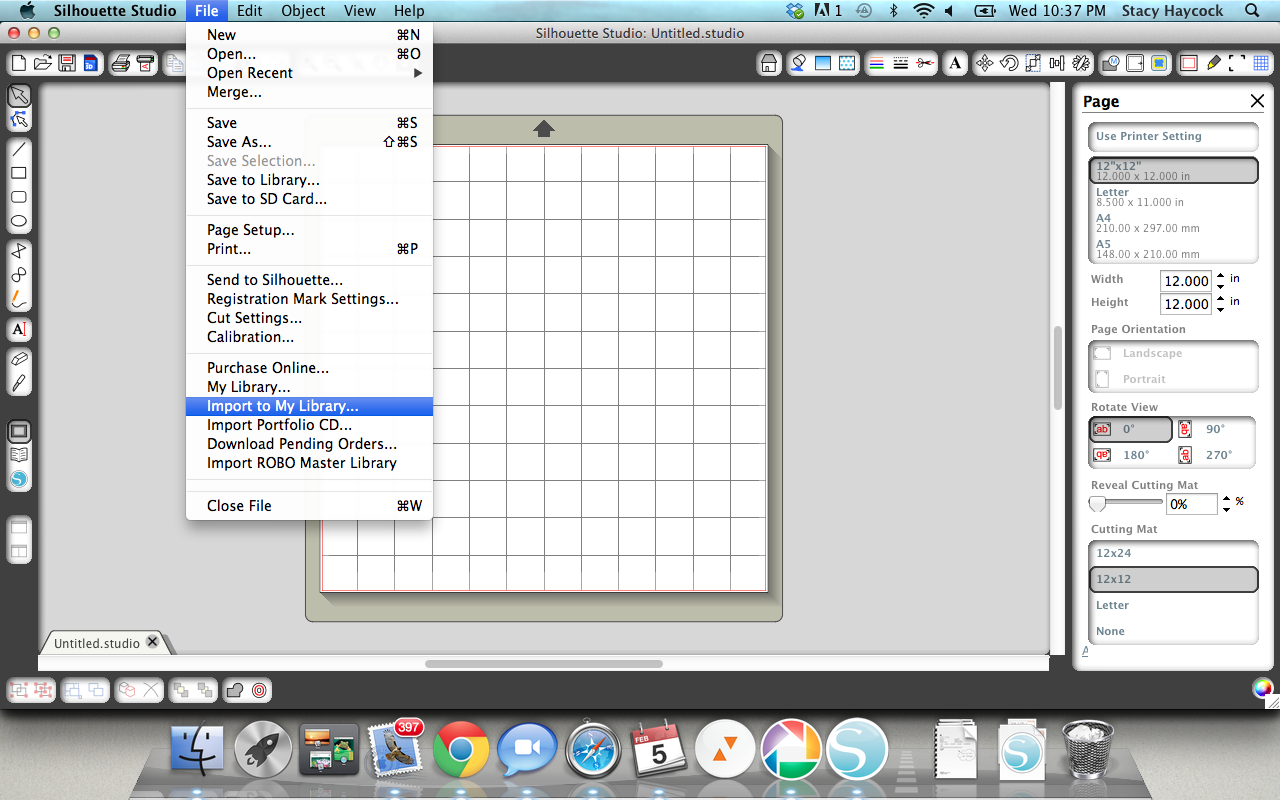Open the Open Recent submenu
Viewport: 1280px width, 800px height.
click(249, 72)
